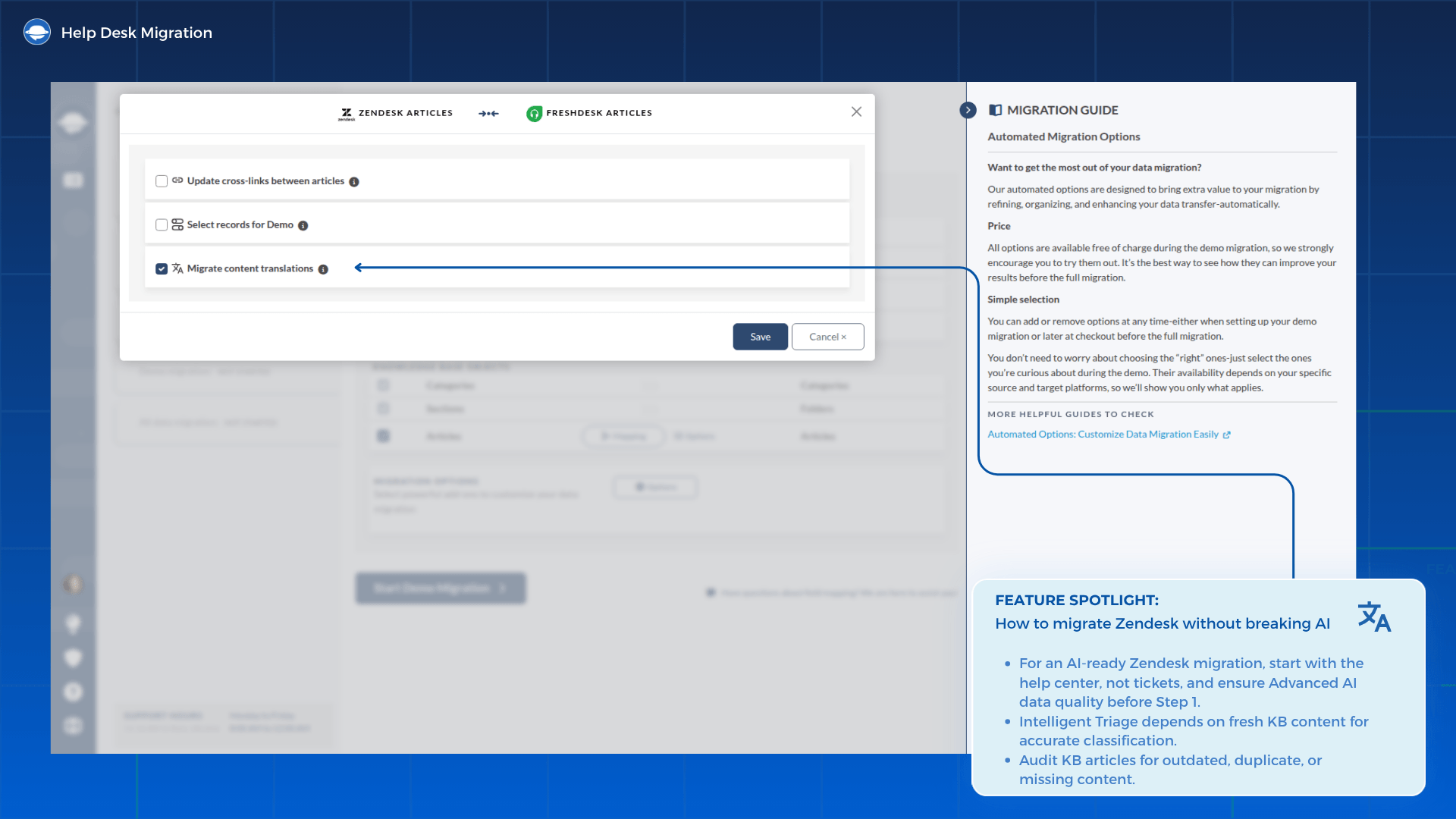Tick the Select records for Demo checkbox
This screenshot has height=819, width=1456.
162,225
